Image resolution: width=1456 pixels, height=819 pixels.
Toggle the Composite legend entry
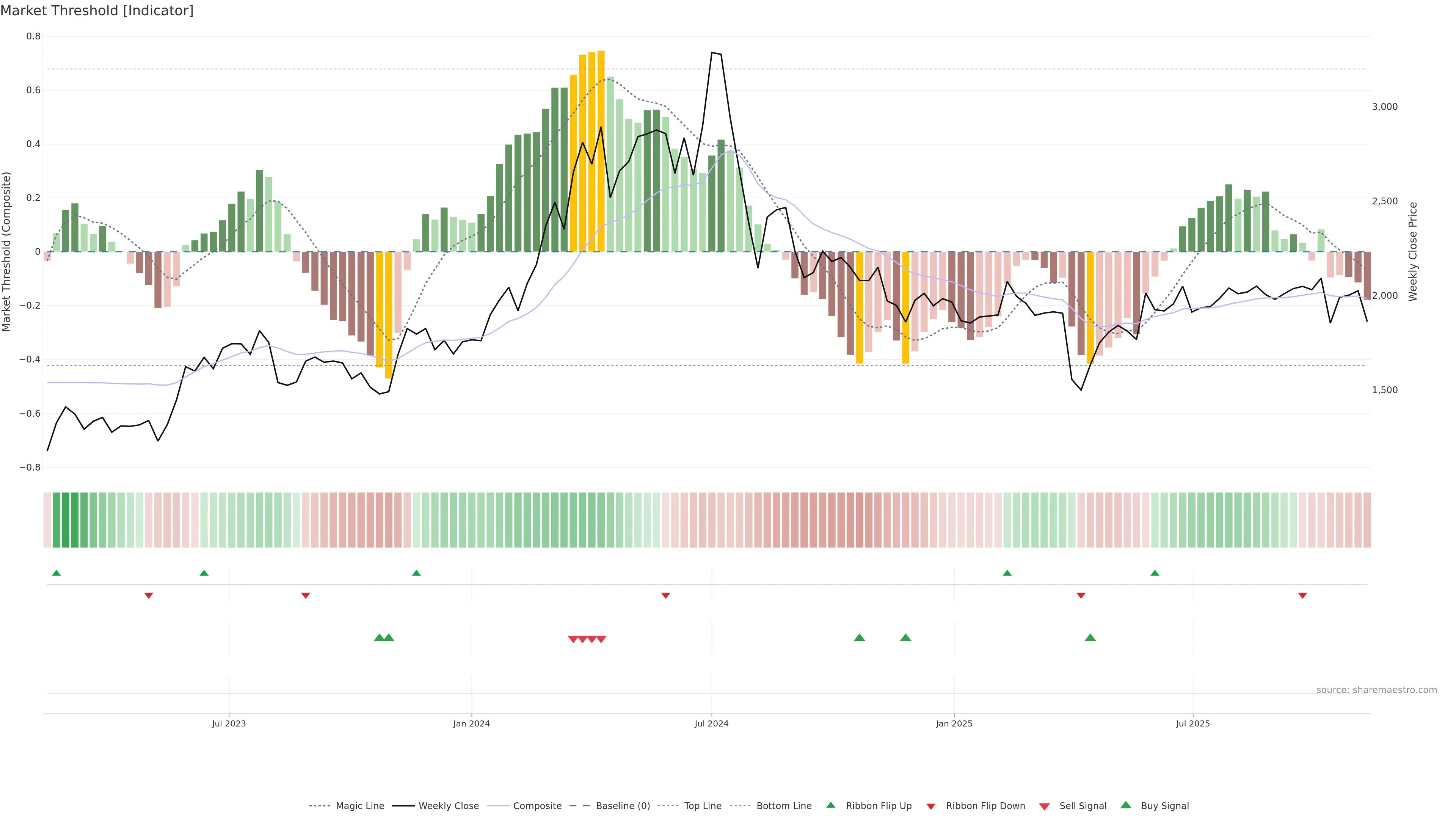[537, 806]
